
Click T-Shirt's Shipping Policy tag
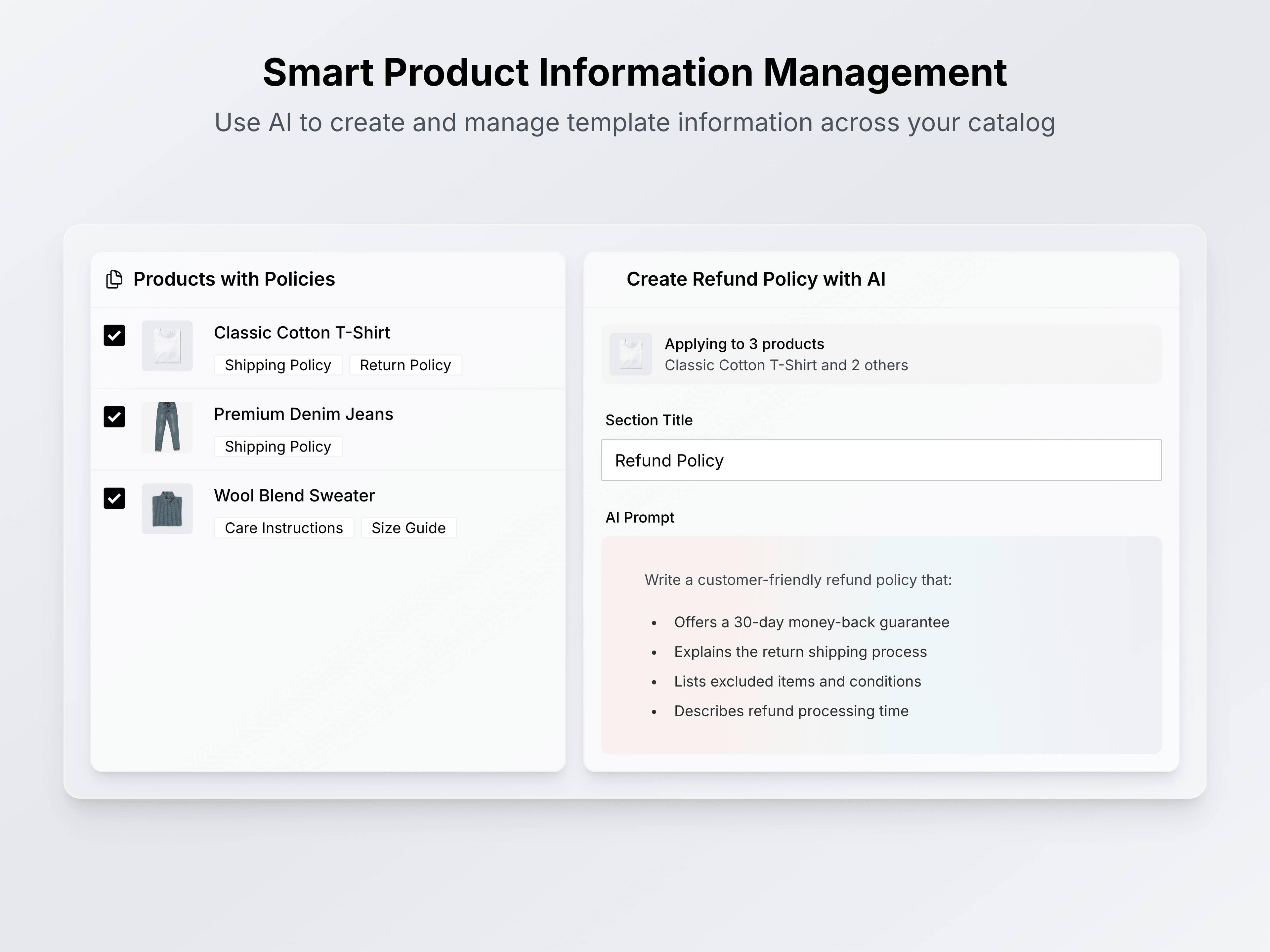[x=278, y=365]
